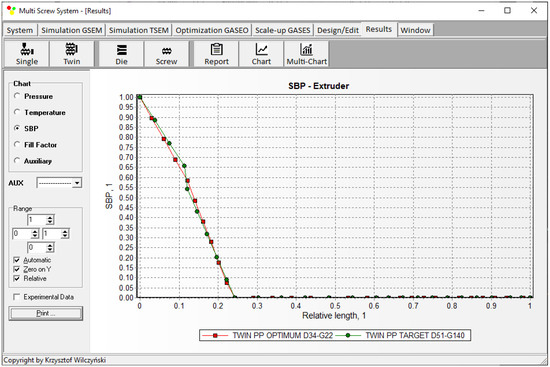
Task: Open the Single screw results view
Action: click(x=27, y=54)
